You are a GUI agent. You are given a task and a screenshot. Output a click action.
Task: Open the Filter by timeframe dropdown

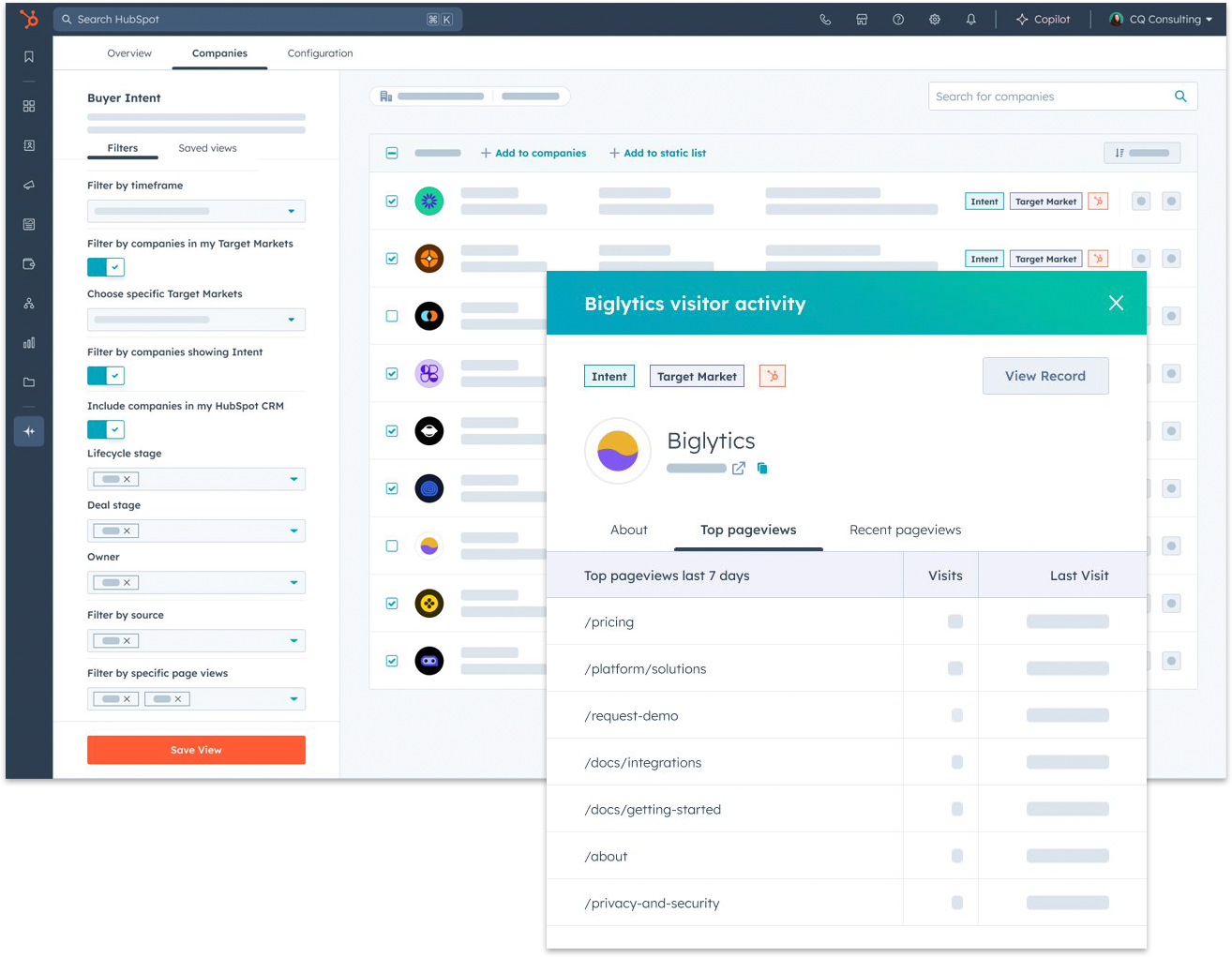tap(196, 211)
